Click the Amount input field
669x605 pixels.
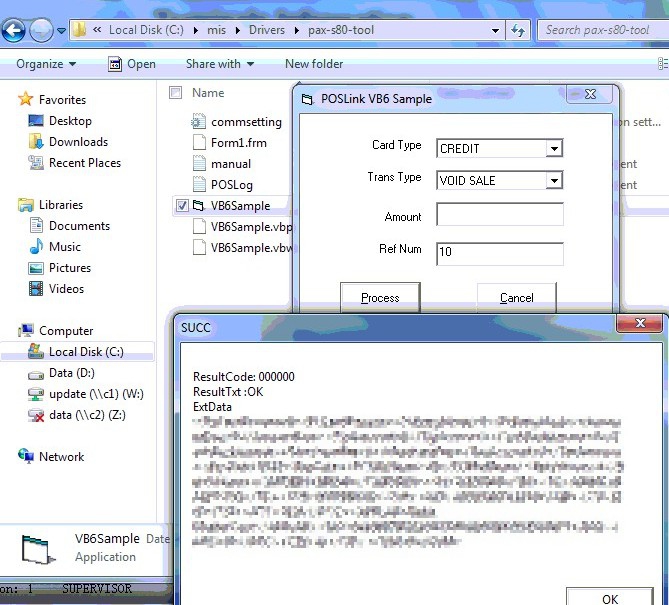click(500, 214)
